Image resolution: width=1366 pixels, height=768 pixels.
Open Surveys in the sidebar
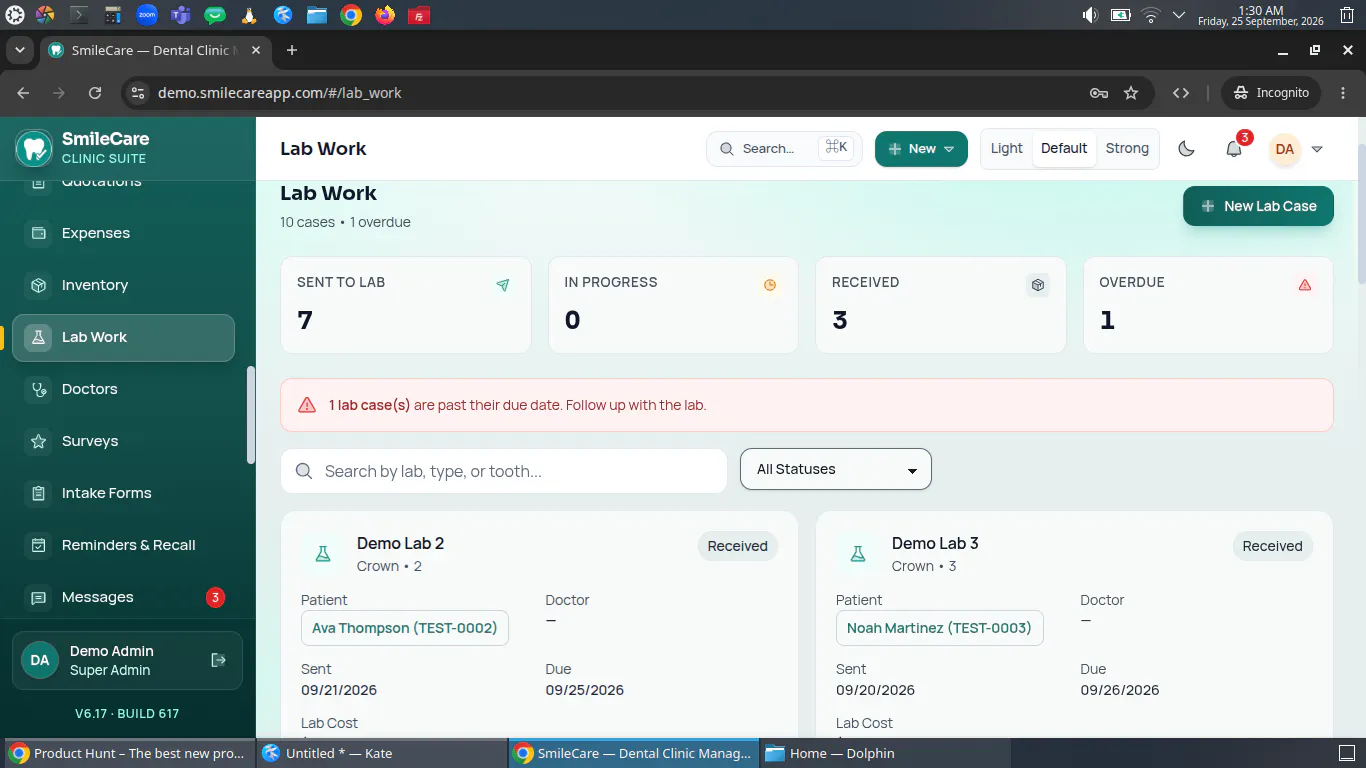point(124,441)
